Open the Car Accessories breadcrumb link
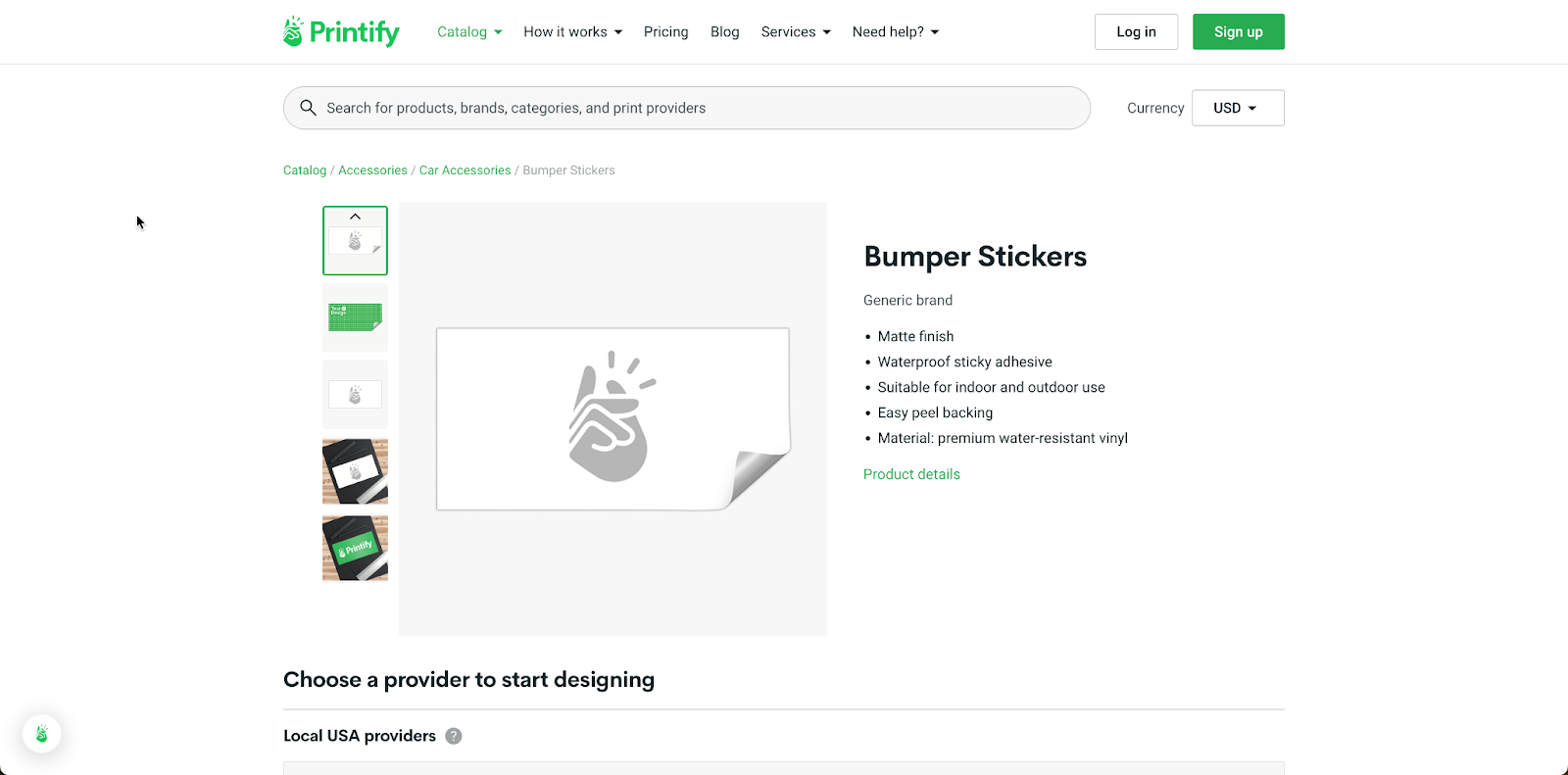Viewport: 1568px width, 775px height. [x=465, y=170]
